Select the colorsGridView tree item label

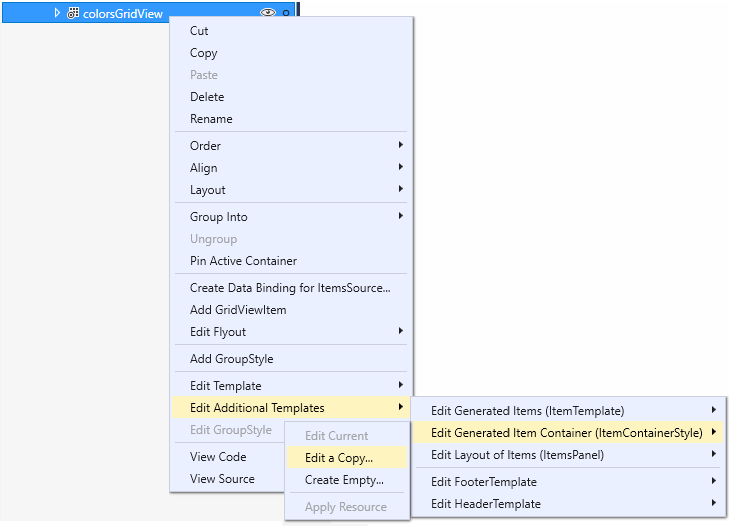123,14
